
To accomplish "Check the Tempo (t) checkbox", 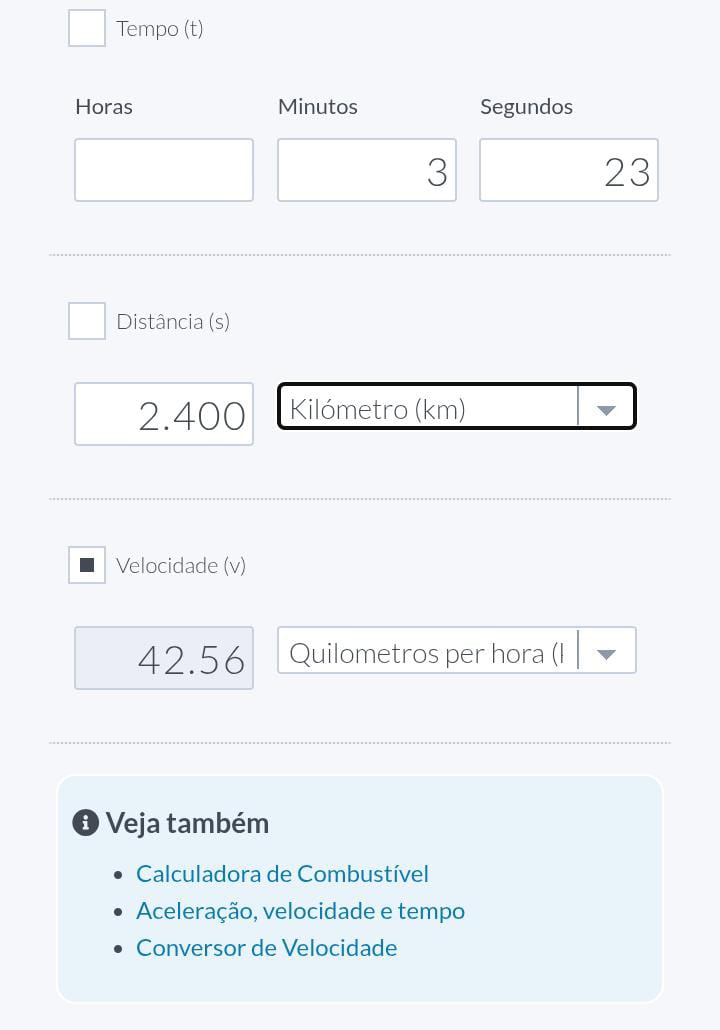I will tap(87, 28).
